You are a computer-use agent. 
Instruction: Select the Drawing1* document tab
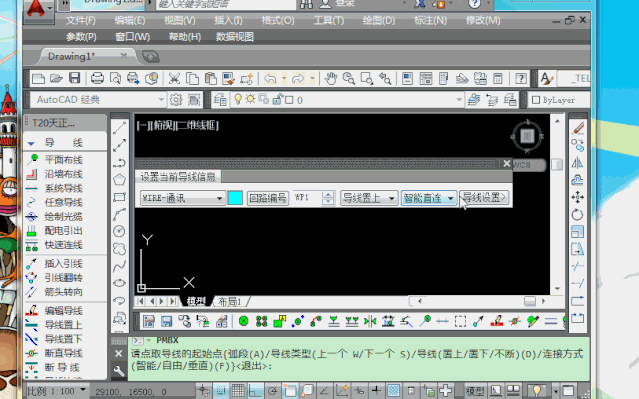click(71, 56)
